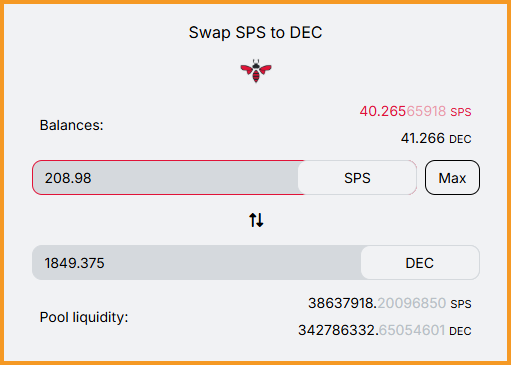Click the SPS unit next to red balance
Image resolution: width=511 pixels, height=365 pixels.
pyautogui.click(x=461, y=112)
